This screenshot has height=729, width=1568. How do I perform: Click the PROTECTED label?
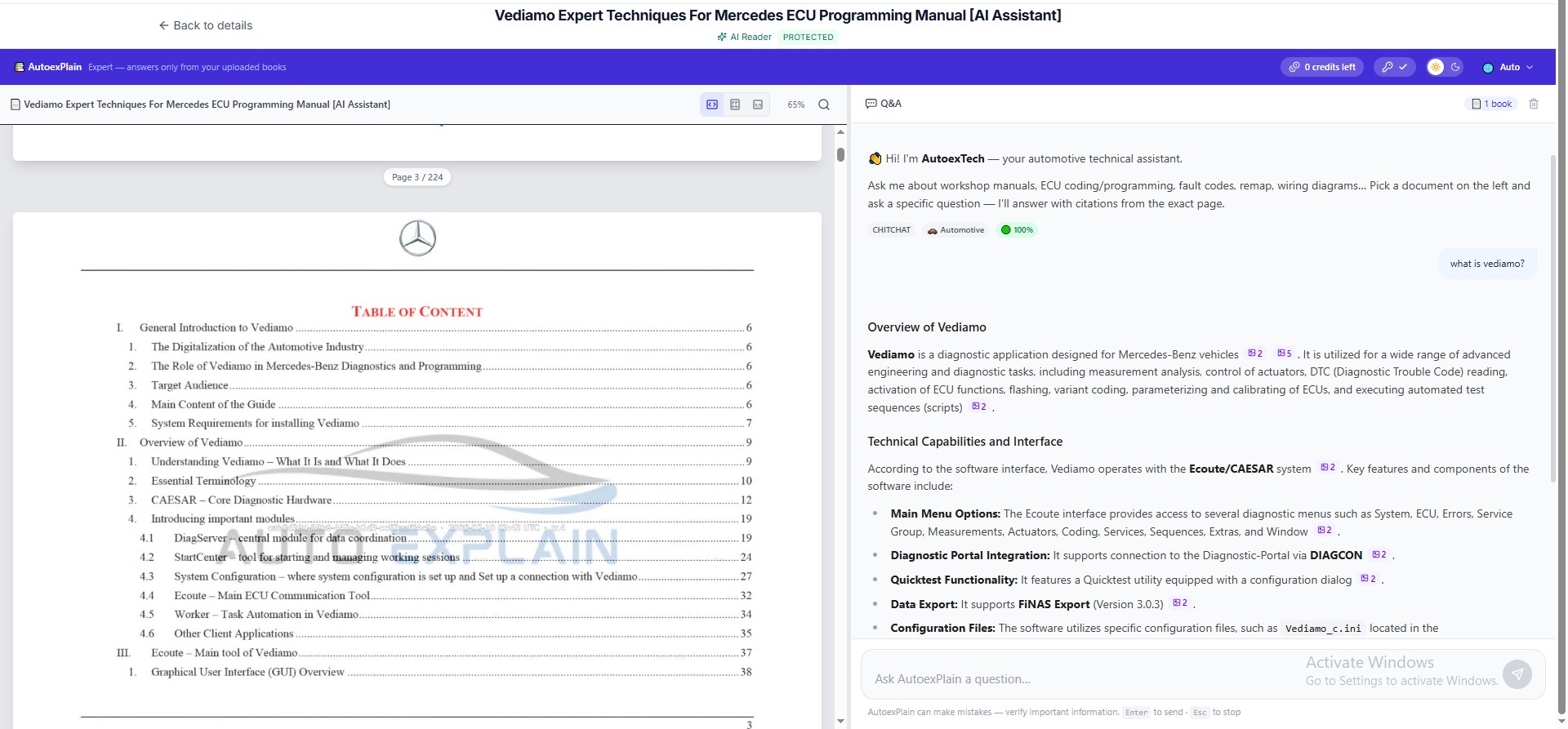pyautogui.click(x=808, y=37)
